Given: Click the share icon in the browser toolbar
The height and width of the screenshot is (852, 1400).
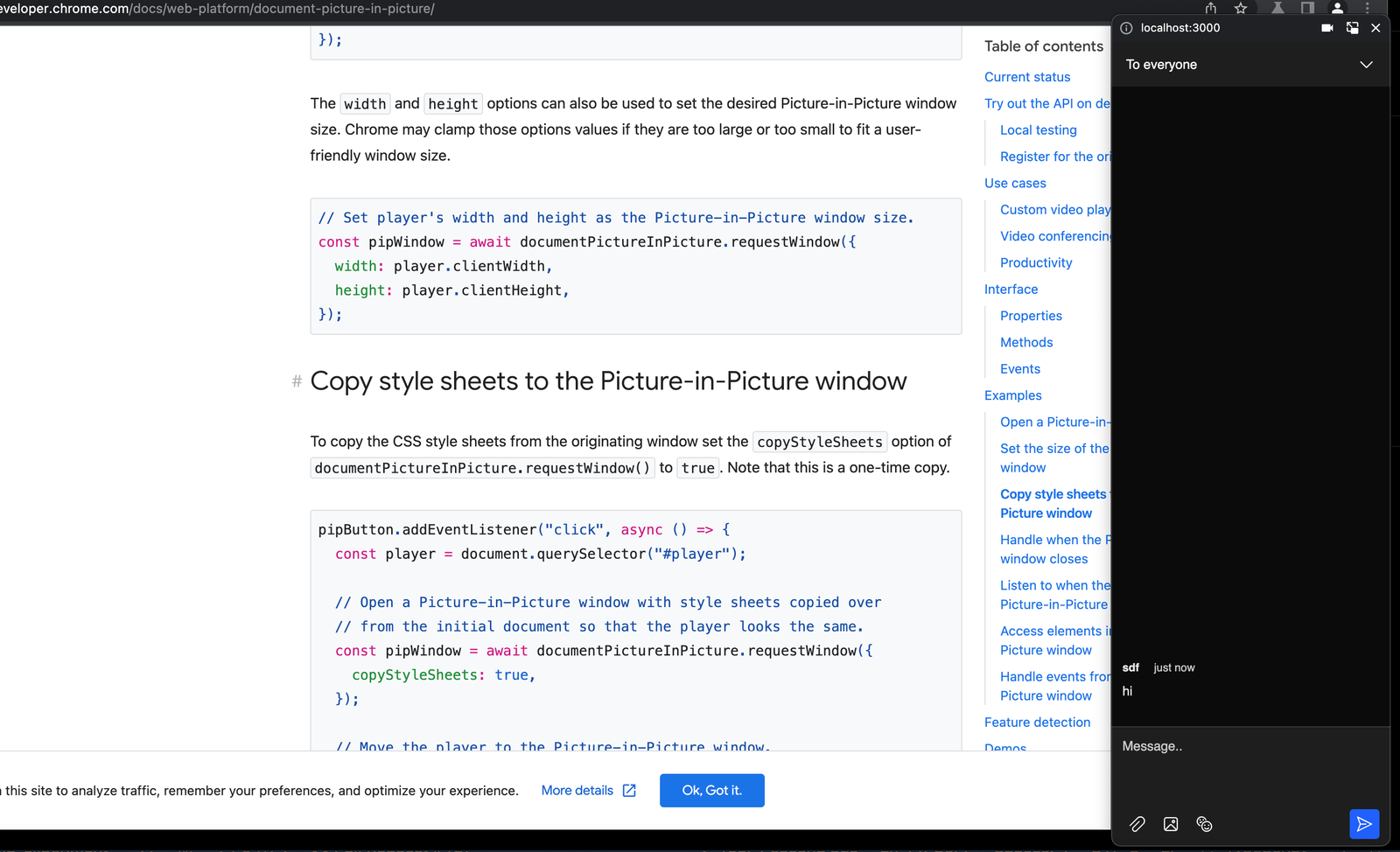Looking at the screenshot, I should coord(1210,9).
